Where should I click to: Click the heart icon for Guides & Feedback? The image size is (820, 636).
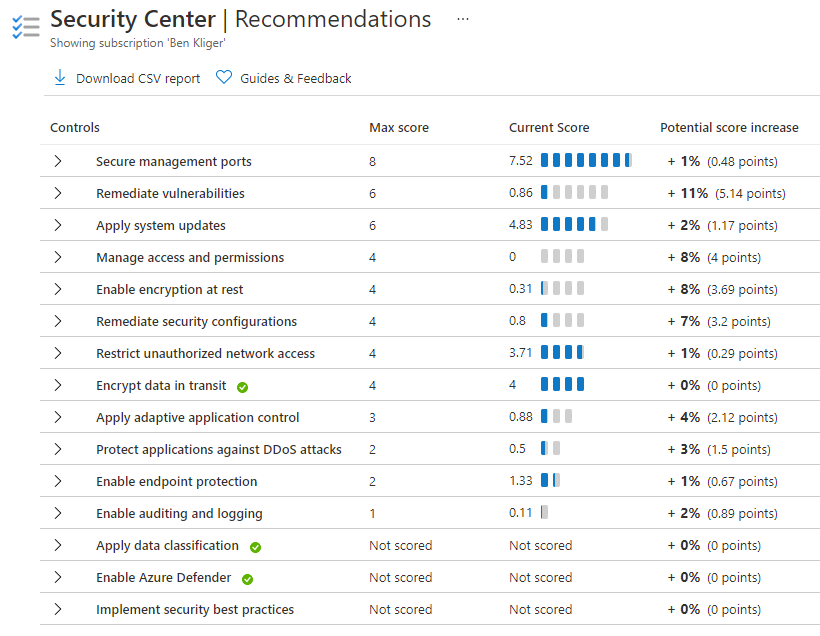click(224, 78)
